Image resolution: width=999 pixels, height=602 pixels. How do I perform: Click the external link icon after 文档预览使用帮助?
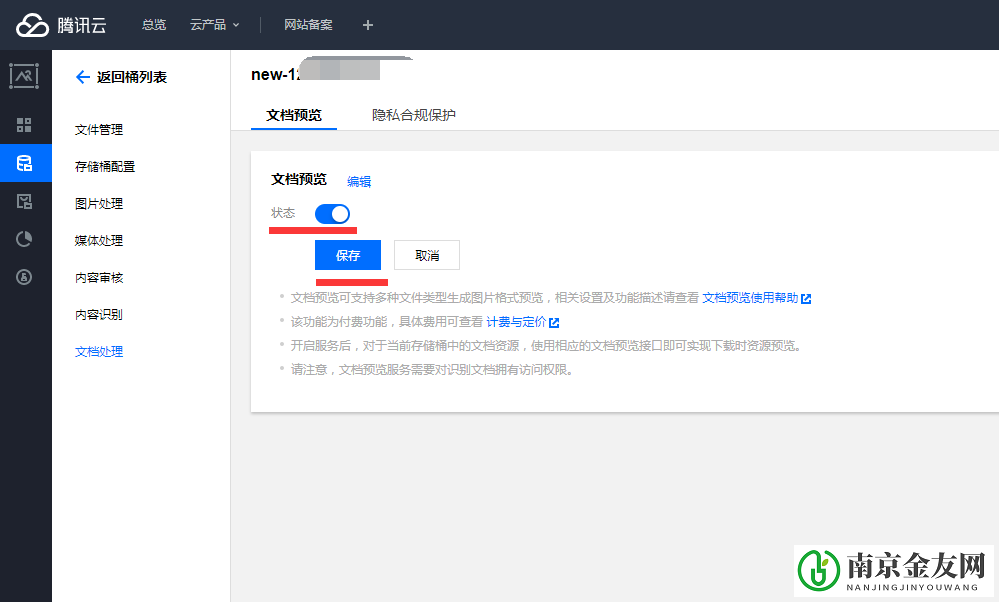tap(808, 299)
